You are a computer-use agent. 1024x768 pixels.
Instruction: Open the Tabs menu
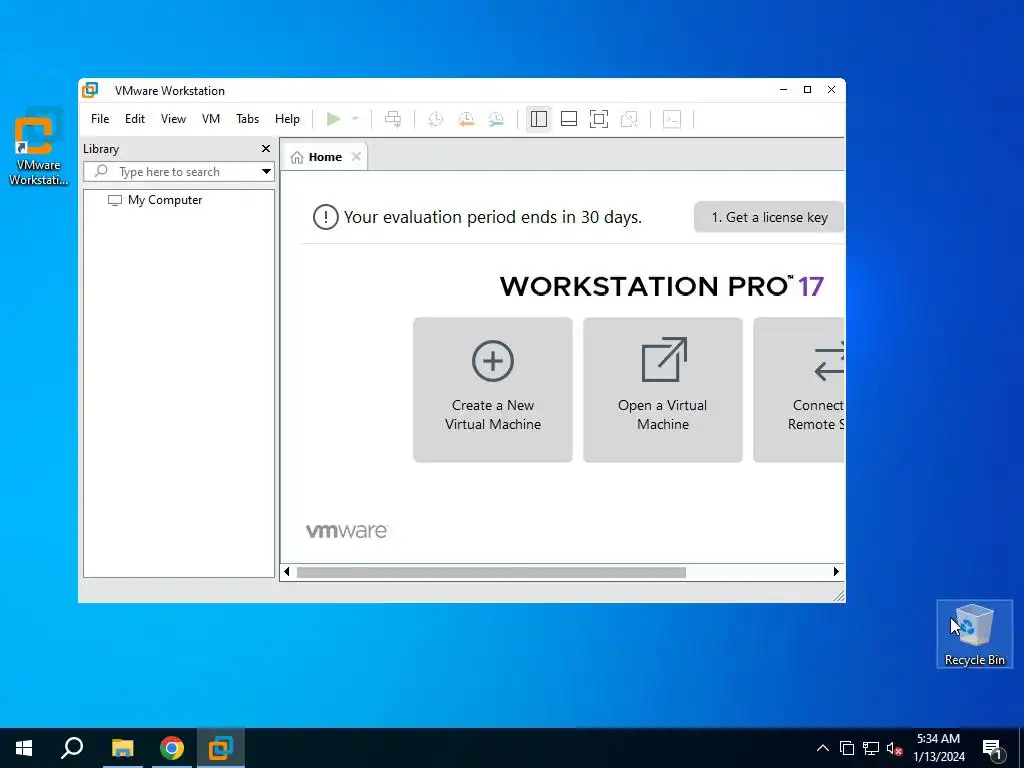[248, 119]
